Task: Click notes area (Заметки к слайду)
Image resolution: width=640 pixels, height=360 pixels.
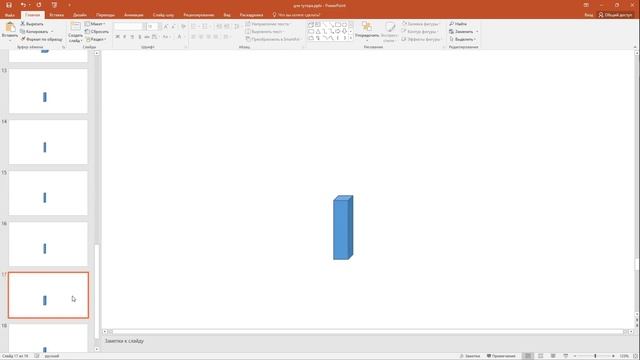Action: coord(124,341)
